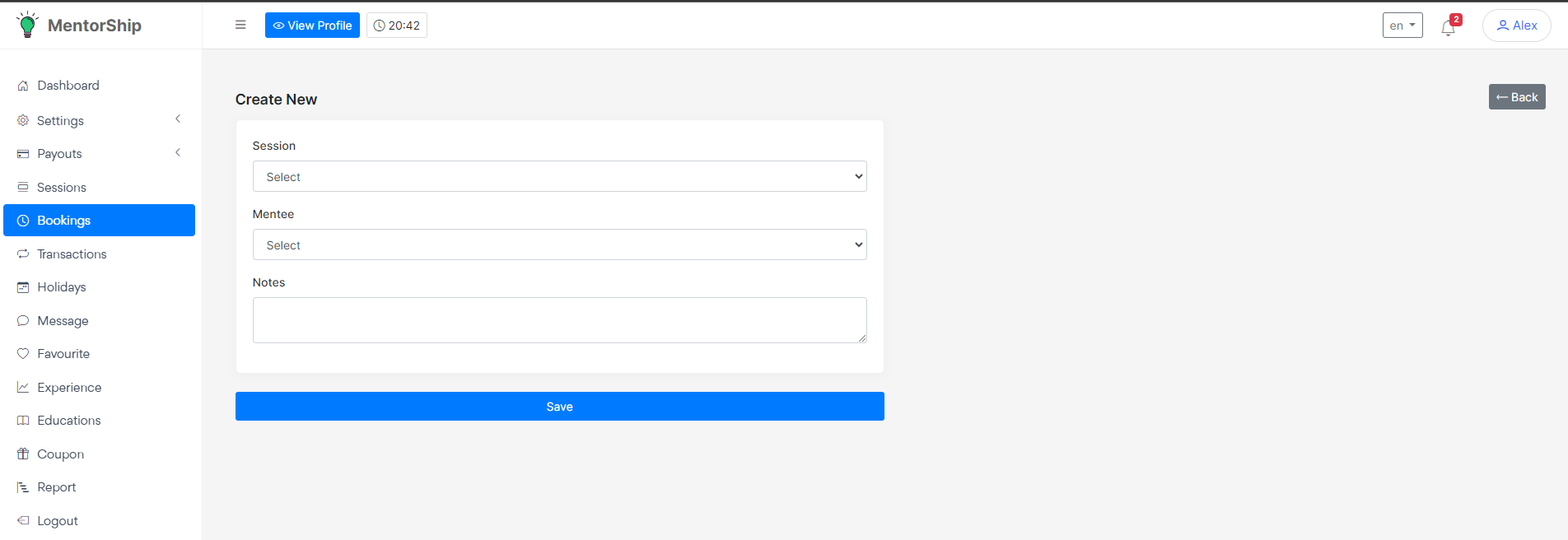Click the Dashboard home icon
The width and height of the screenshot is (1568, 540).
pos(23,86)
